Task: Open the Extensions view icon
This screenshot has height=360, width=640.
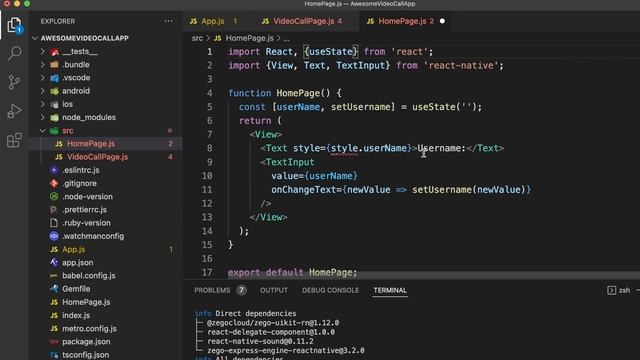Action: tap(14, 140)
